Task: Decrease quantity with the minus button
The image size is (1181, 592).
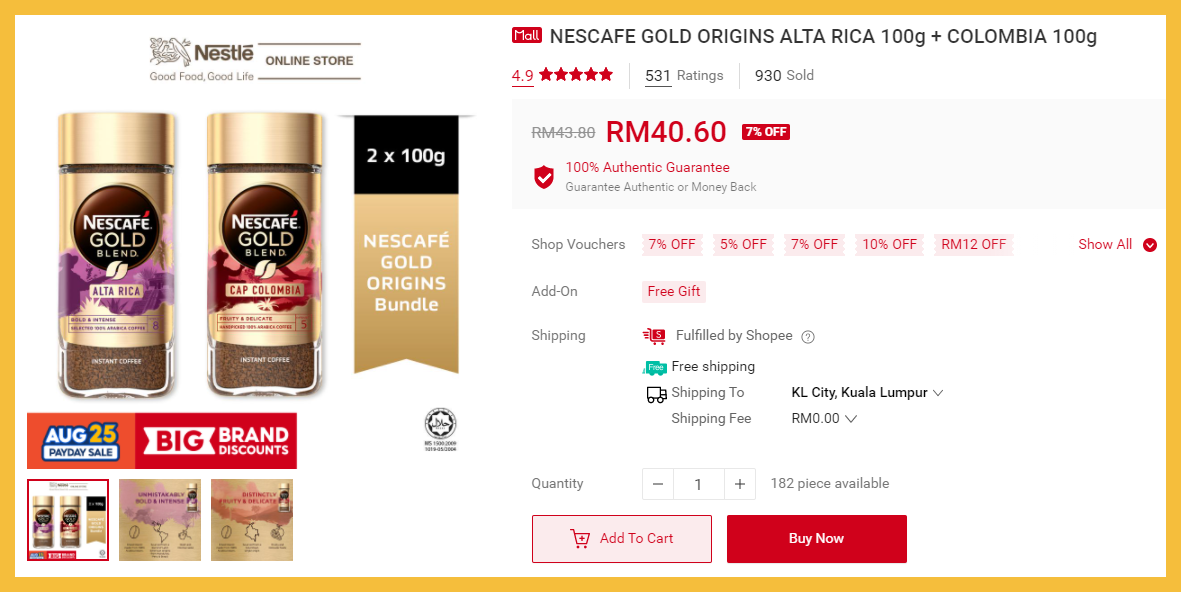Action: click(658, 484)
